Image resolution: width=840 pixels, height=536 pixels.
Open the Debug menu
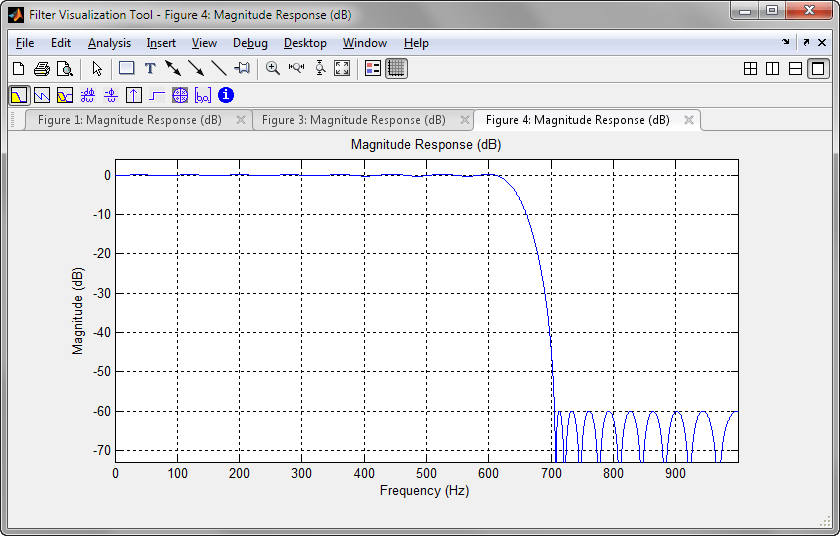coord(250,43)
